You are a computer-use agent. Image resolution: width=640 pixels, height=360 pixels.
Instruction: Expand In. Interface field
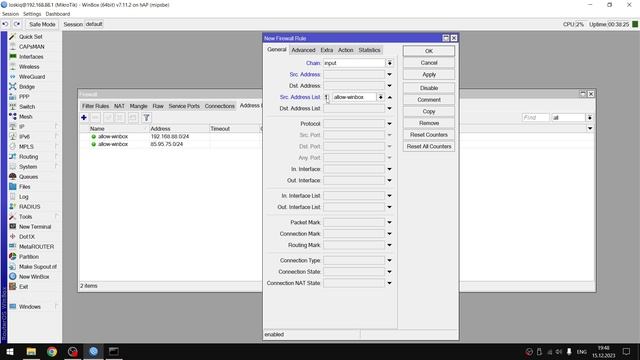point(389,169)
